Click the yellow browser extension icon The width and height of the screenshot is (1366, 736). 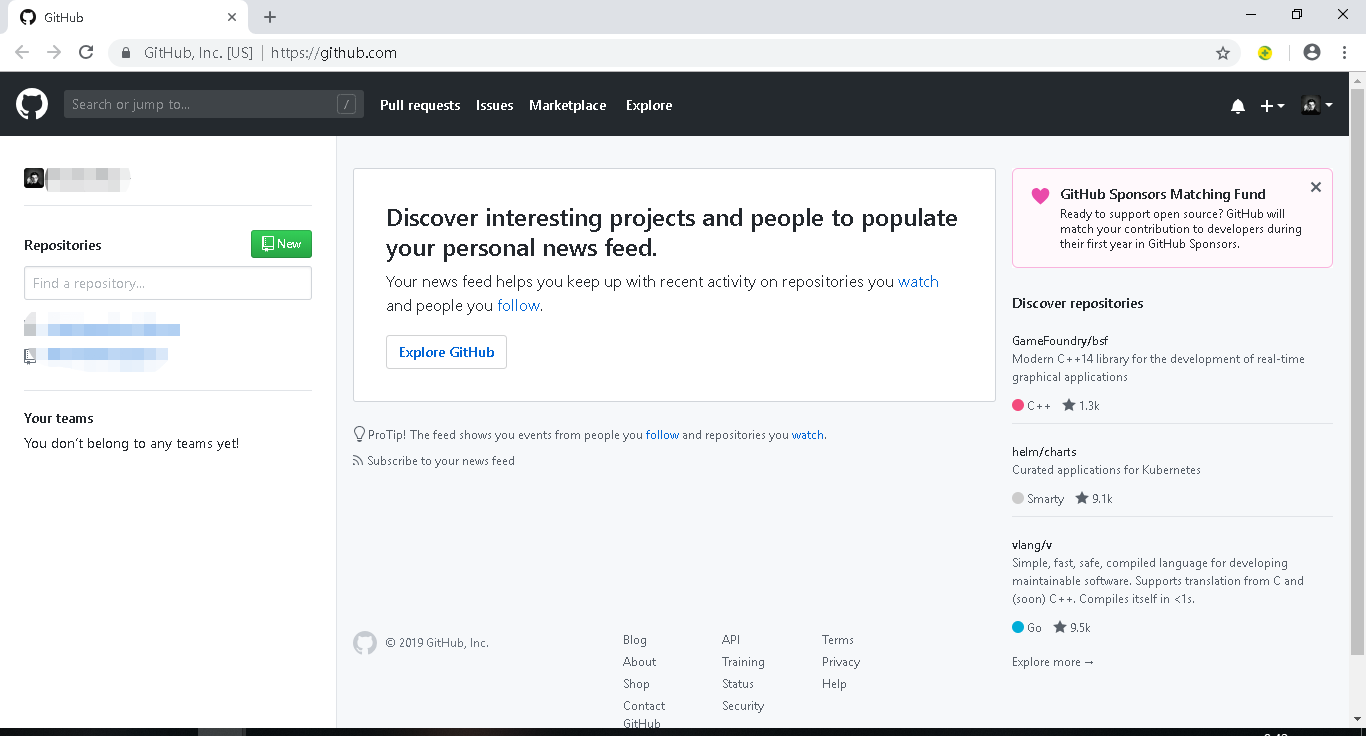[1265, 53]
